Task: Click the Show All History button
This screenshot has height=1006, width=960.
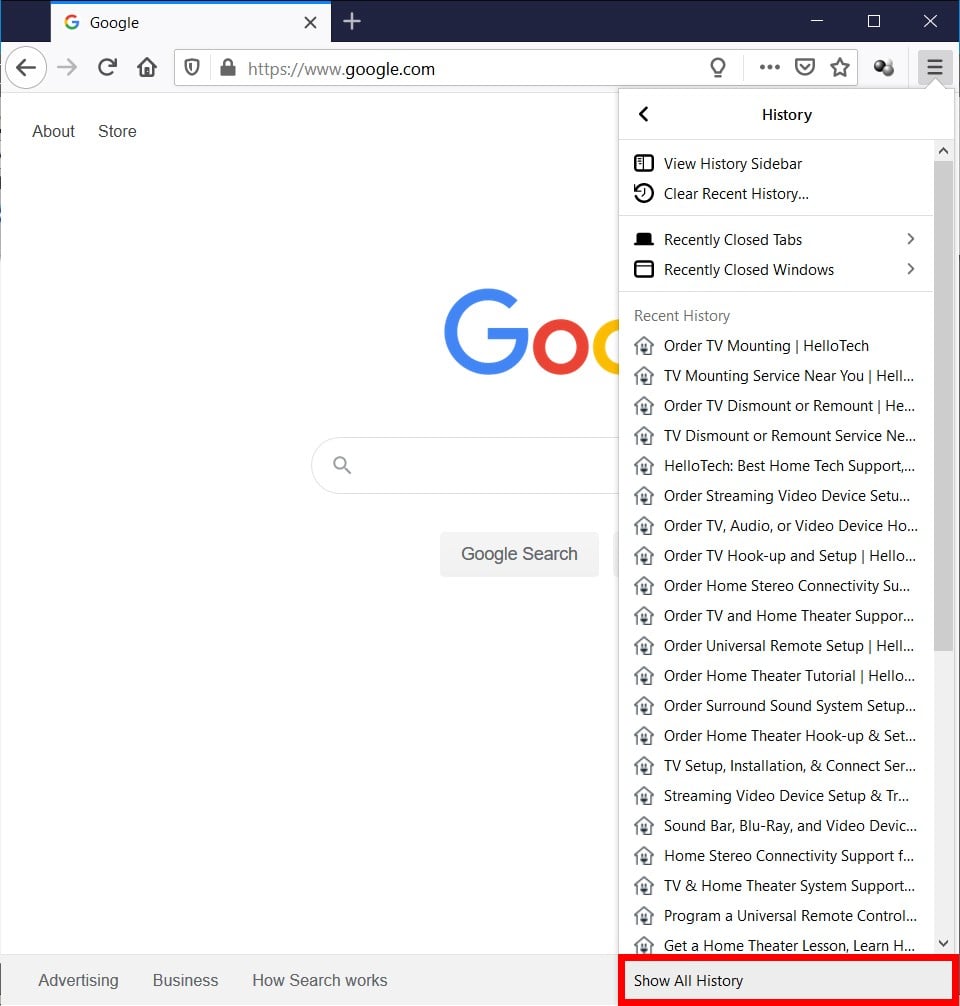Action: (x=687, y=980)
